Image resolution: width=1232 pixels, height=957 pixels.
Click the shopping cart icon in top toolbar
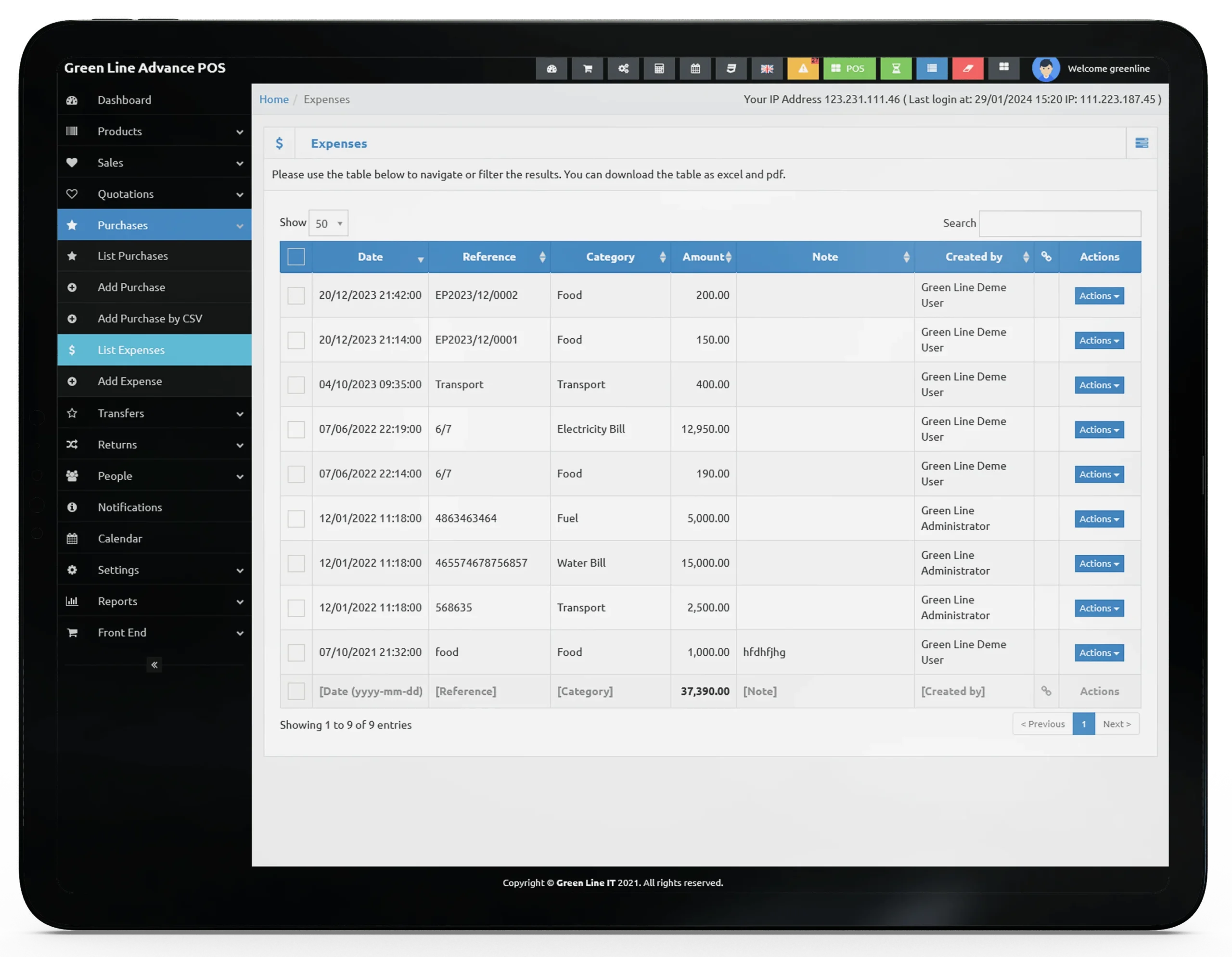click(x=587, y=68)
